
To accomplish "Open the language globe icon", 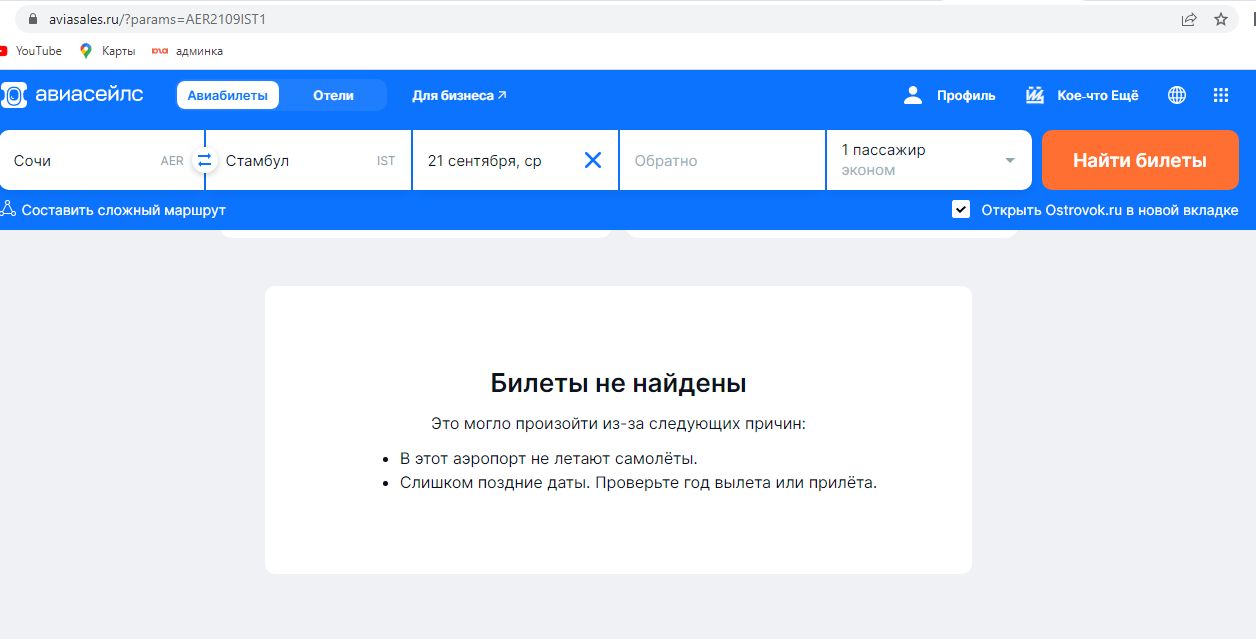I will pyautogui.click(x=1177, y=95).
